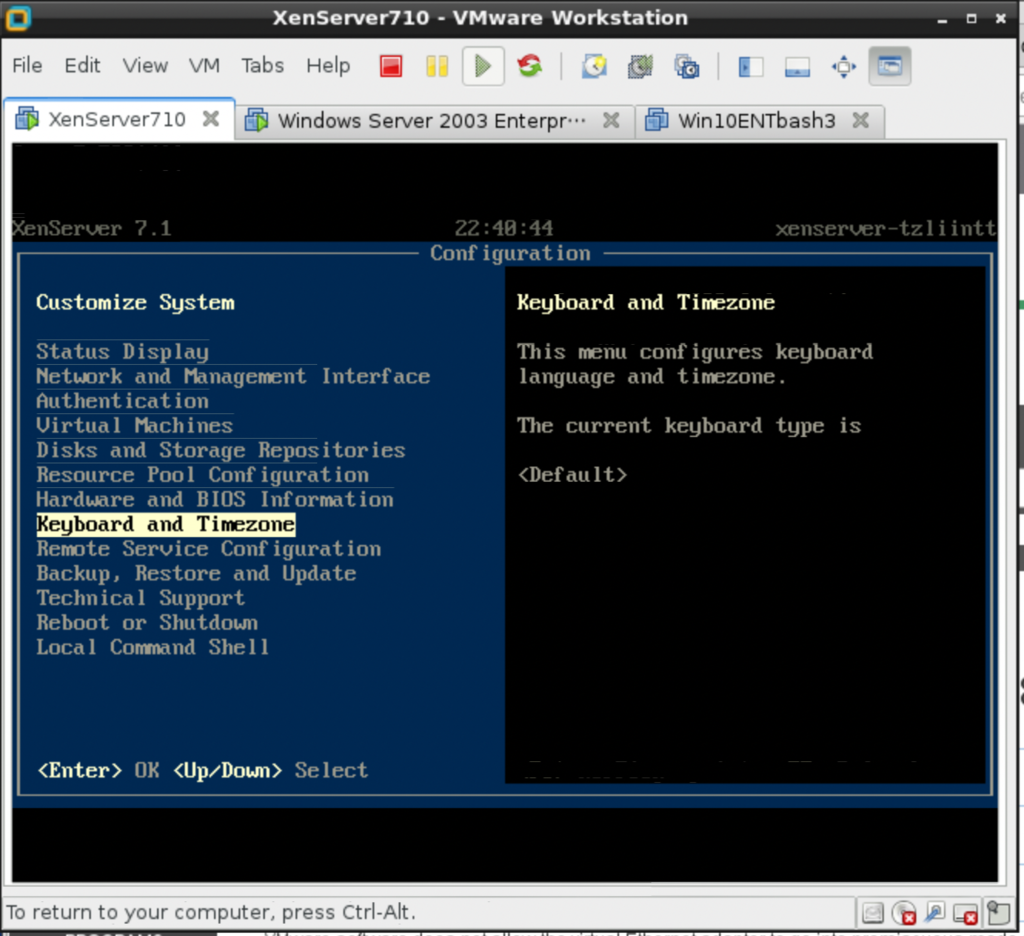Click the green Power On play icon
The height and width of the screenshot is (936, 1024).
click(x=483, y=66)
